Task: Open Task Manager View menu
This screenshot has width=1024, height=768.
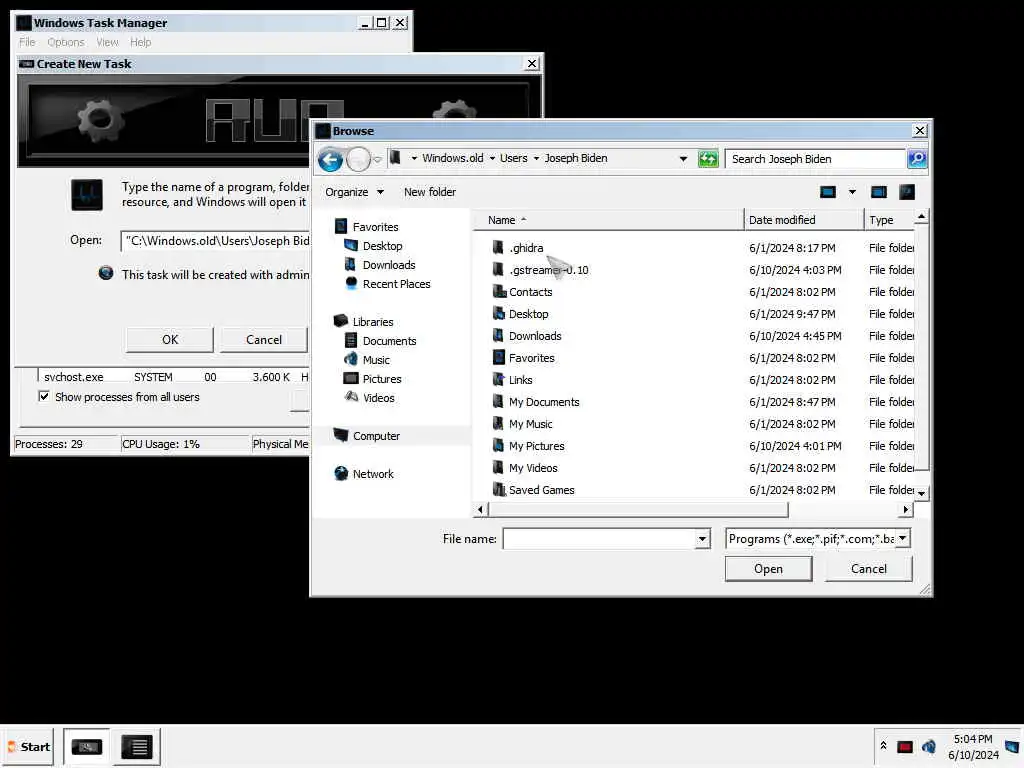Action: click(x=108, y=42)
